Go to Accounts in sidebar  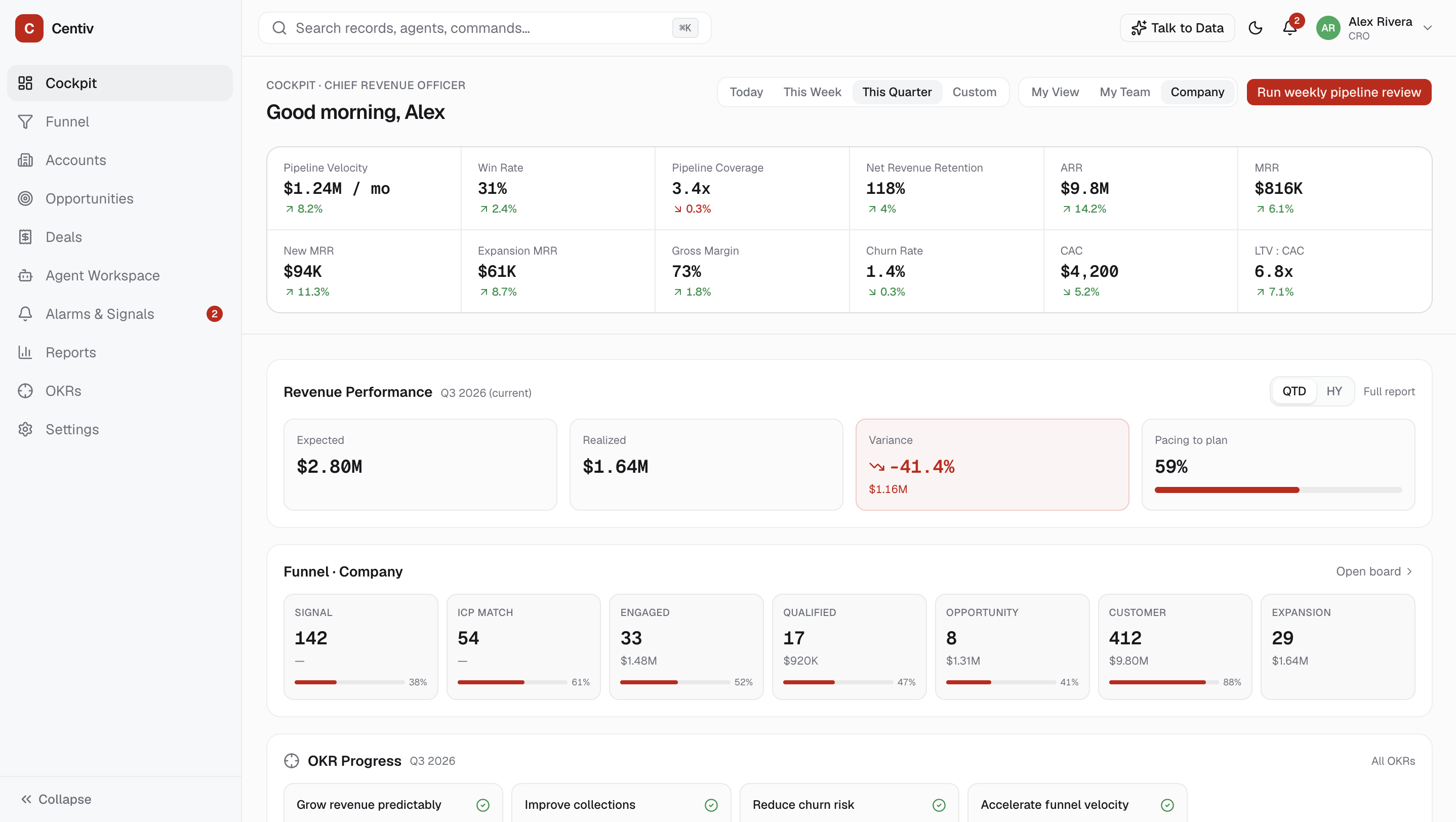[120, 160]
